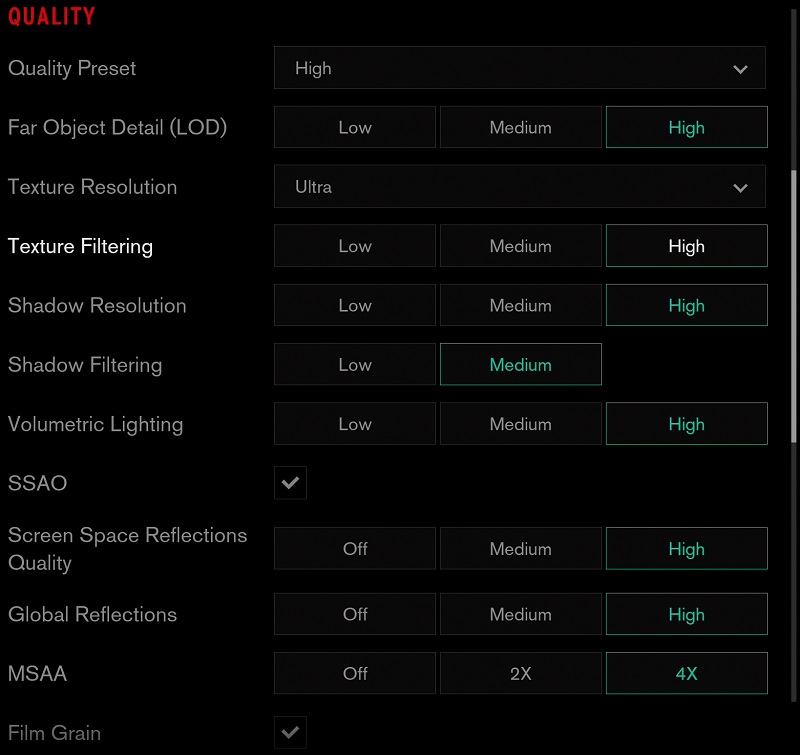
Task: Turn off the Film Grain checkbox
Action: point(290,732)
